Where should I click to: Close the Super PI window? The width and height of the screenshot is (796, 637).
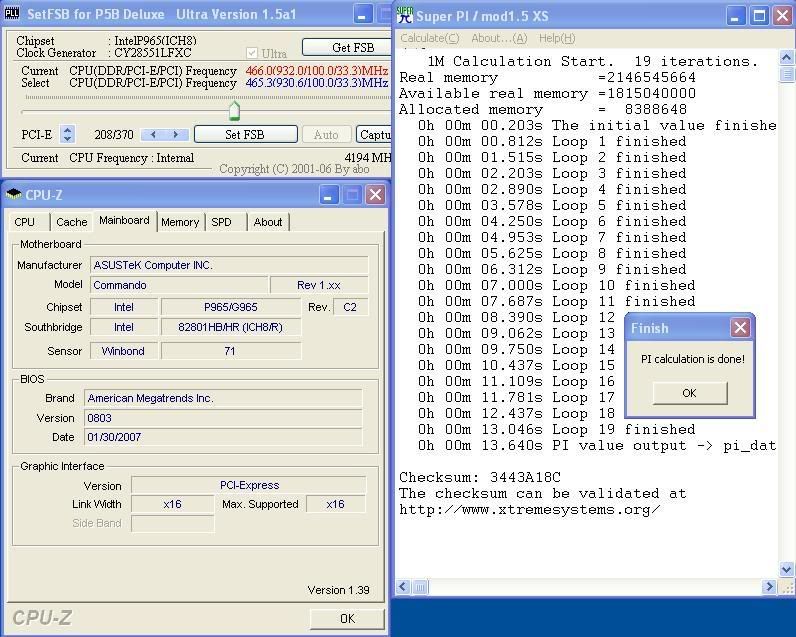(x=783, y=16)
